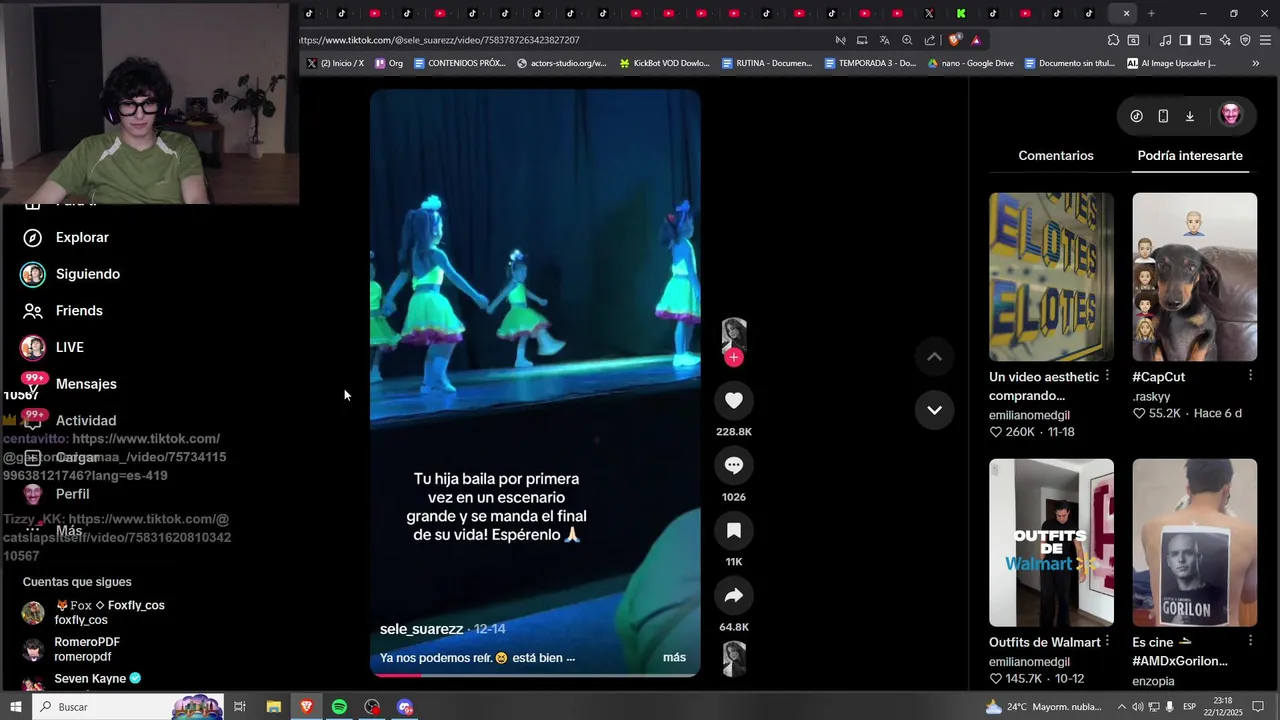Open options menu for the #CapCut card
This screenshot has width=1280, height=720.
[x=1250, y=376]
